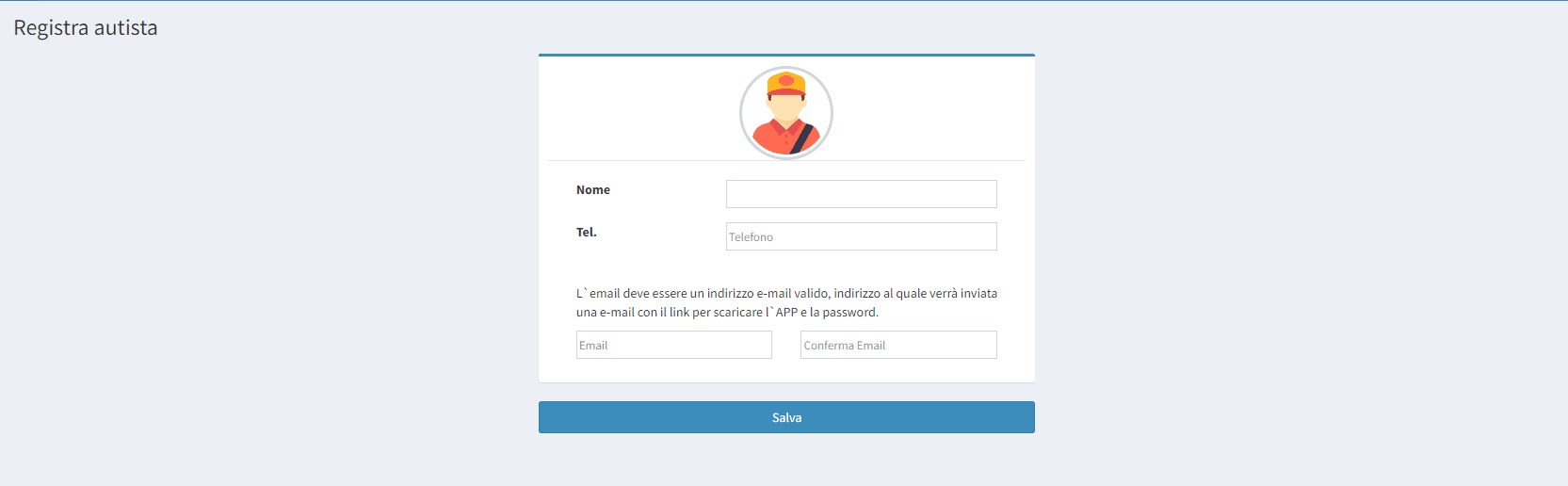Click into the Telefono input box
This screenshot has width=1568, height=486.
(861, 236)
